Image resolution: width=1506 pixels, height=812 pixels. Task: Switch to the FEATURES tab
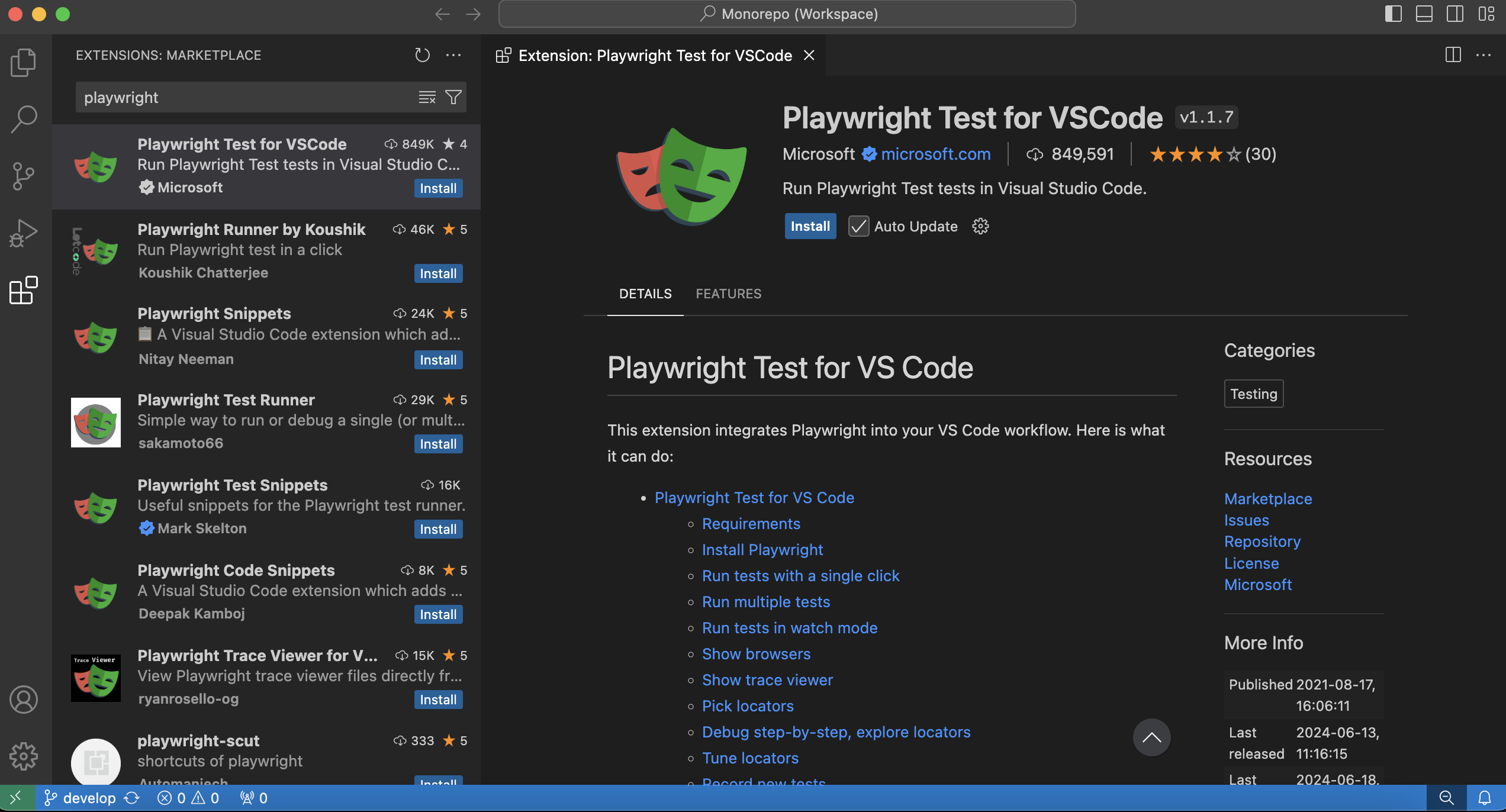coord(728,294)
